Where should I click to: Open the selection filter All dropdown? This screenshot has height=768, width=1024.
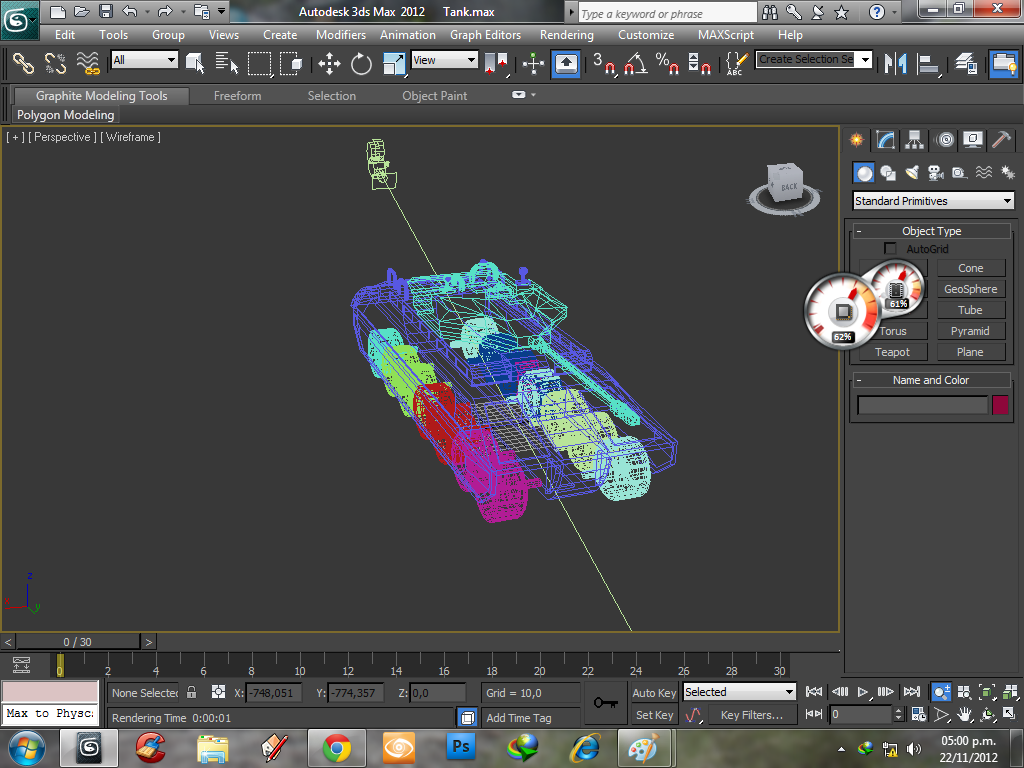(145, 60)
